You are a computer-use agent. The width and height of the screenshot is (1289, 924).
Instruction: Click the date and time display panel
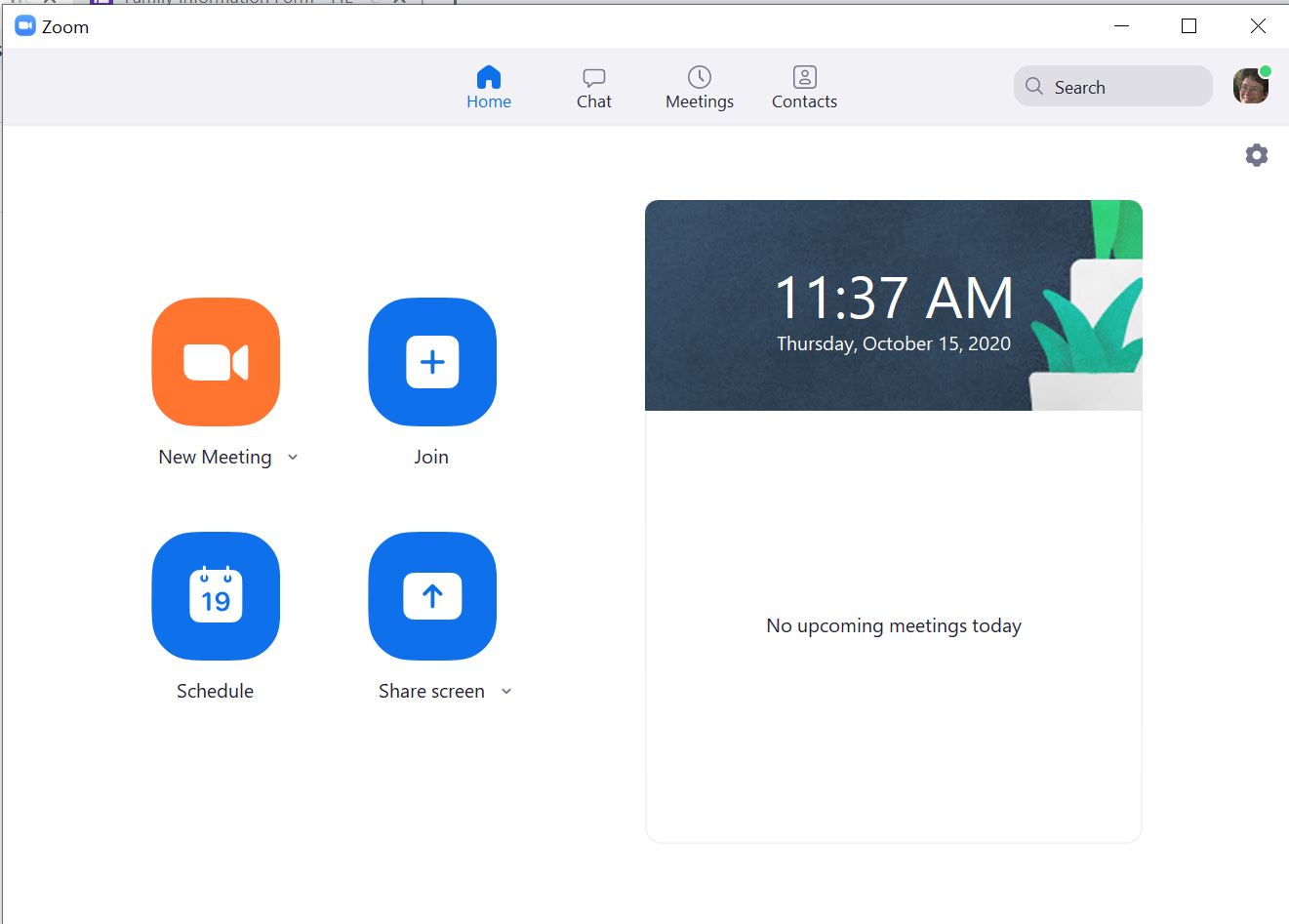click(x=893, y=305)
